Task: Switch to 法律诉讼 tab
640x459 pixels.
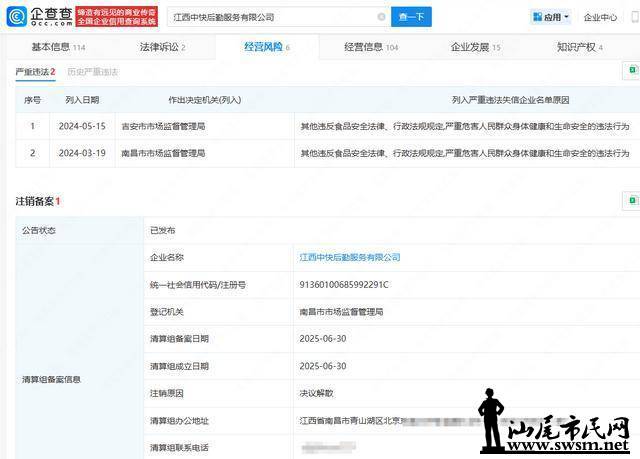Action: tap(164, 47)
